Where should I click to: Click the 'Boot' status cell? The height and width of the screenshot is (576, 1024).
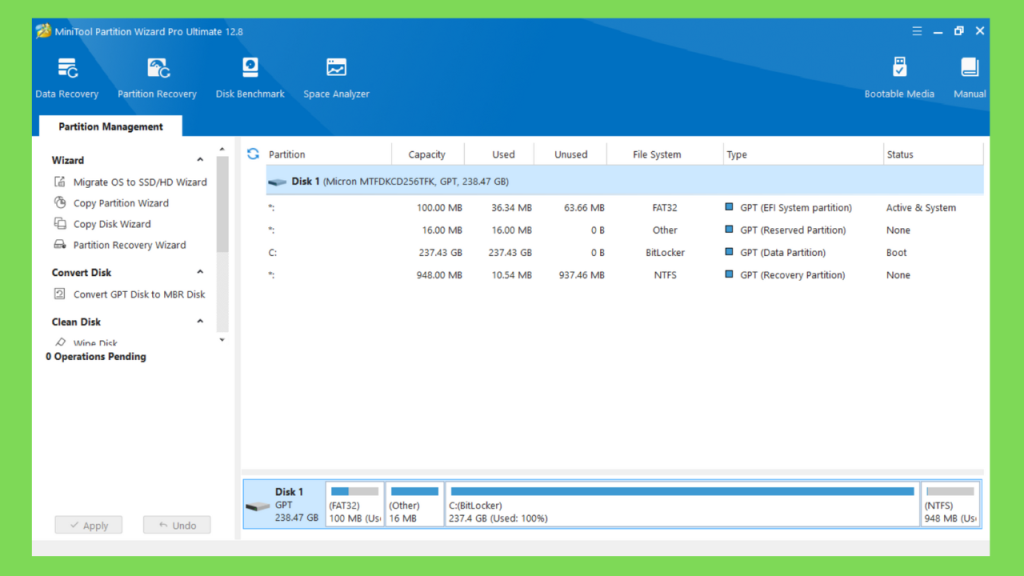(896, 252)
